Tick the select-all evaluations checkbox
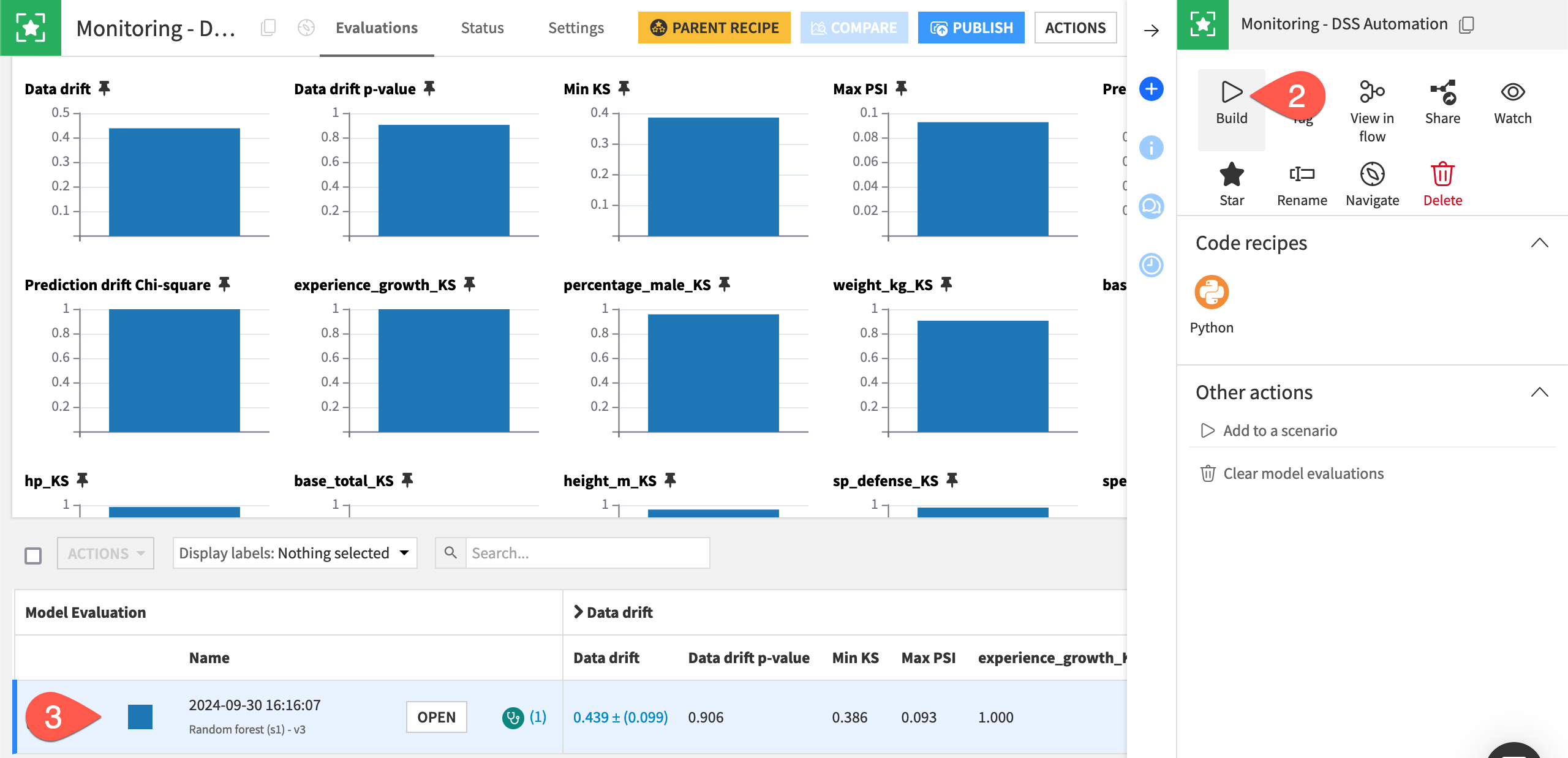Screen dimensions: 1568x758 point(33,555)
